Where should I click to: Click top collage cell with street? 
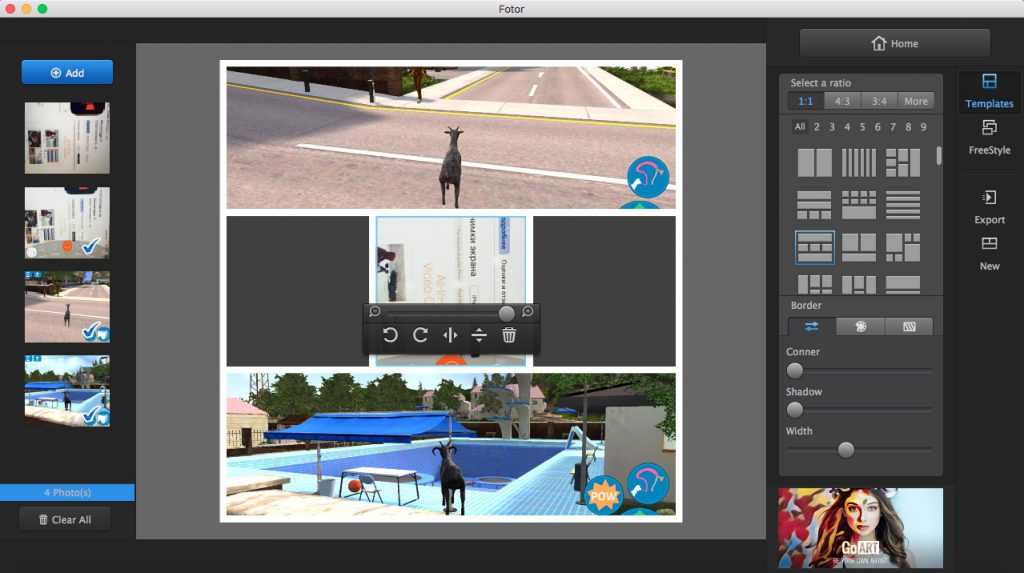451,138
